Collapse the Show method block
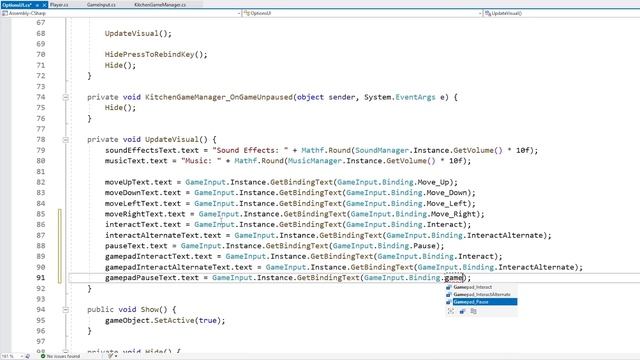 pos(65,310)
